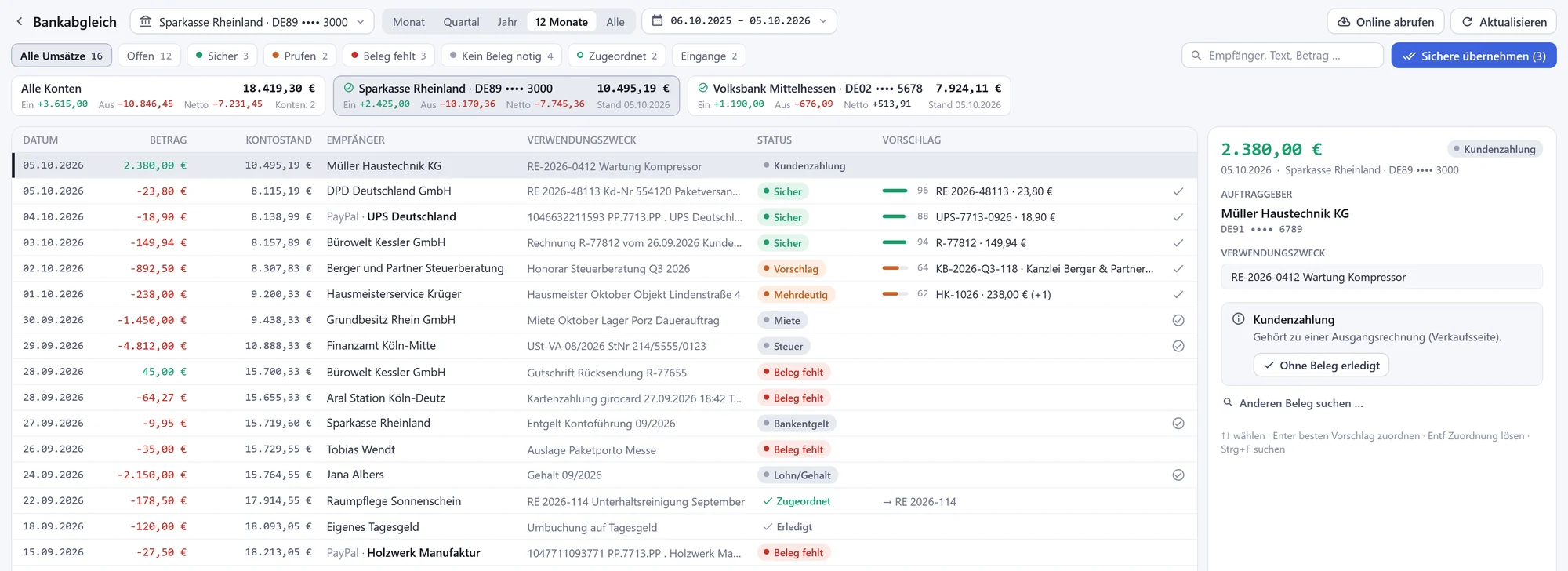Image resolution: width=1568 pixels, height=571 pixels.
Task: Click the circled check in the Jana Albers row
Action: (1178, 475)
